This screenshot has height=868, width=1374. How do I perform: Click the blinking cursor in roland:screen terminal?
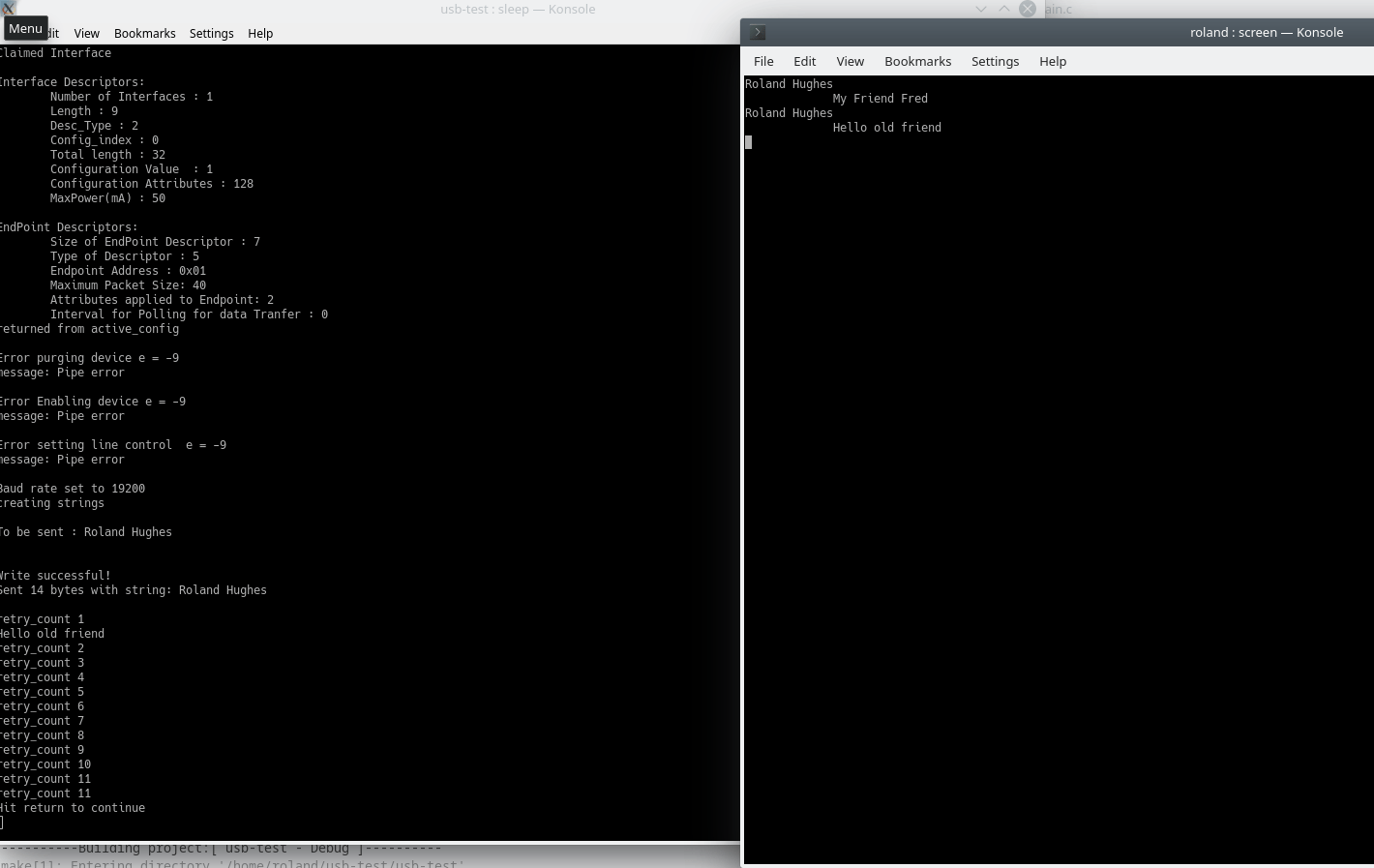748,142
